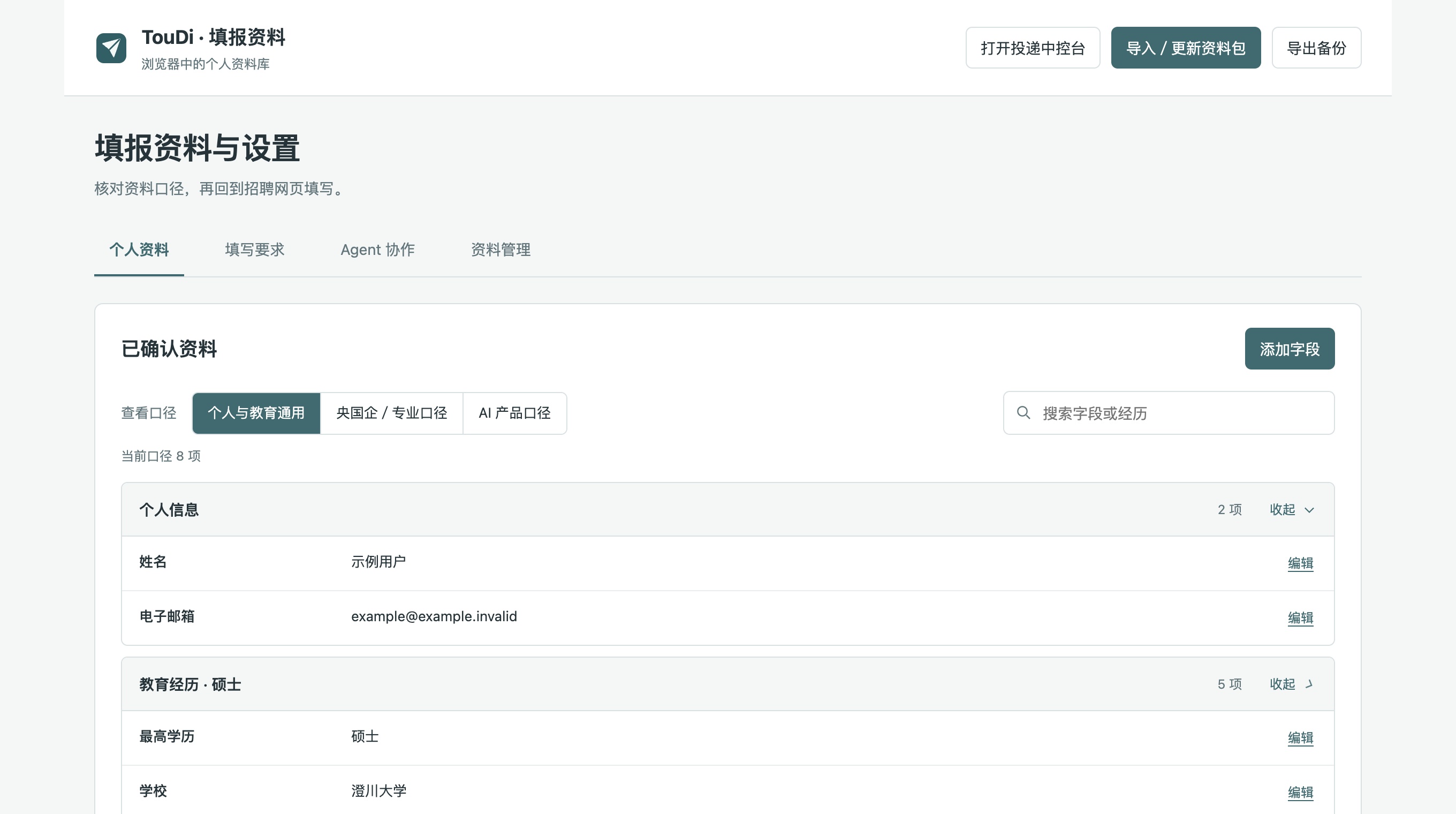The width and height of the screenshot is (1456, 814).
Task: Click 添加字段 button
Action: 1290,349
